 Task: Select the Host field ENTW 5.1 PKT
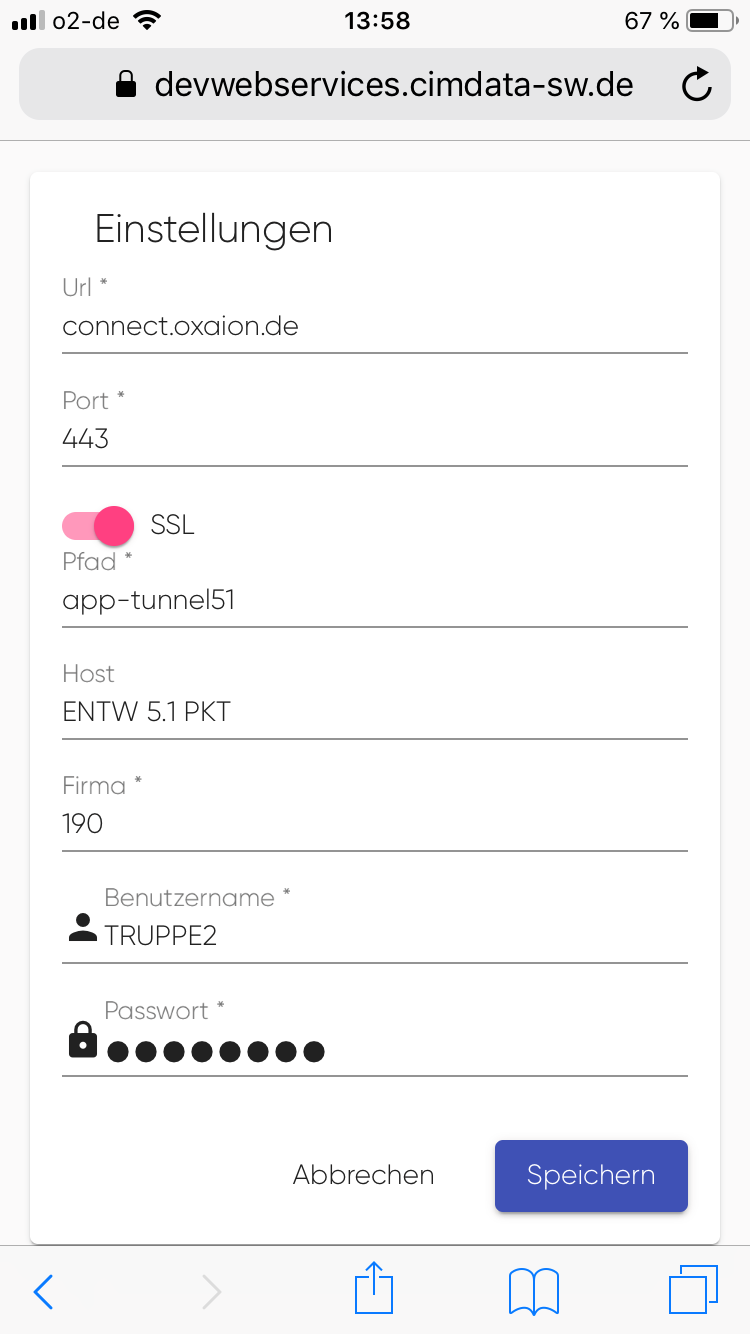[374, 712]
